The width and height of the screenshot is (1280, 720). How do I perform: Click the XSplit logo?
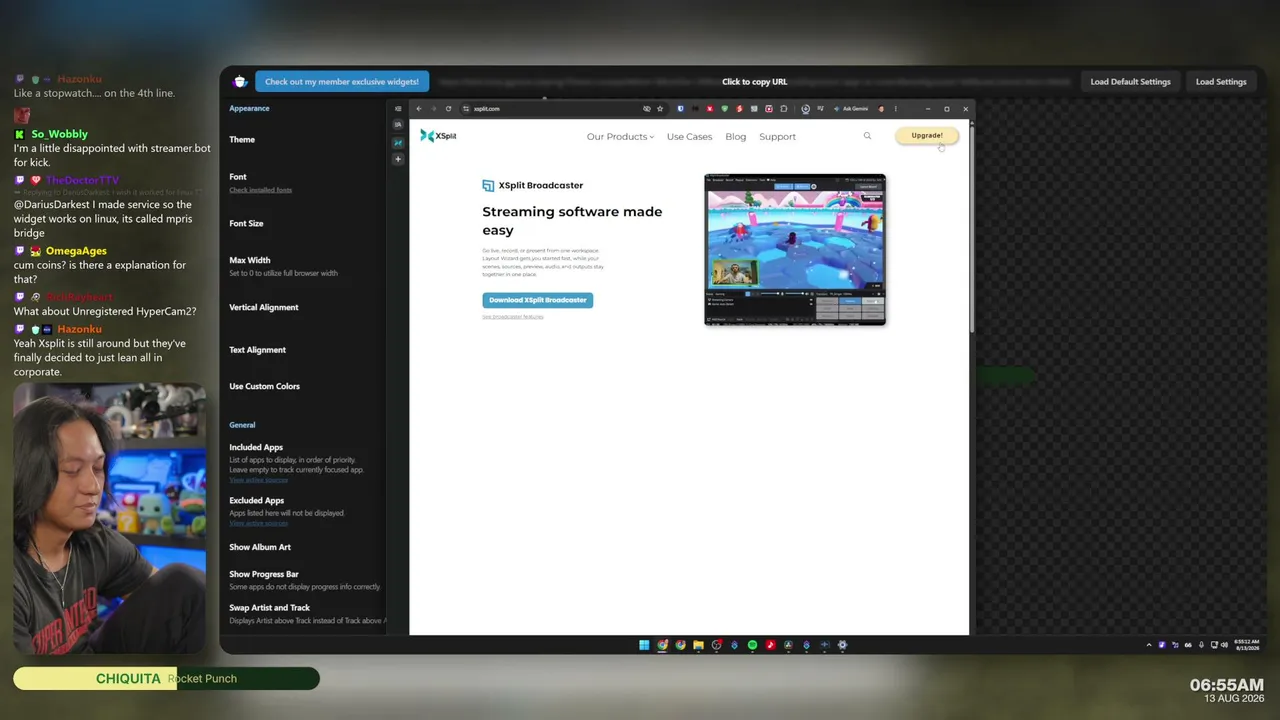coord(438,136)
